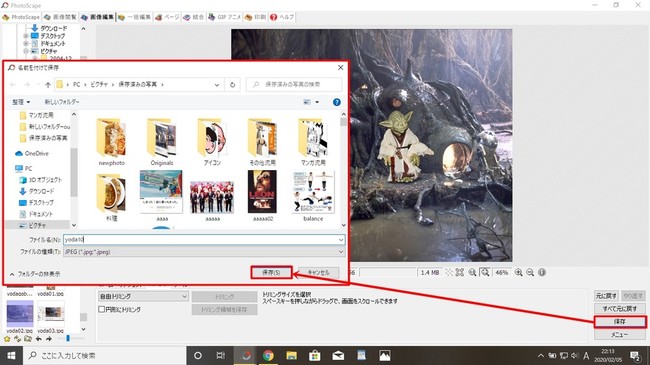Switch to the 画像閲覧 tab

[61, 17]
